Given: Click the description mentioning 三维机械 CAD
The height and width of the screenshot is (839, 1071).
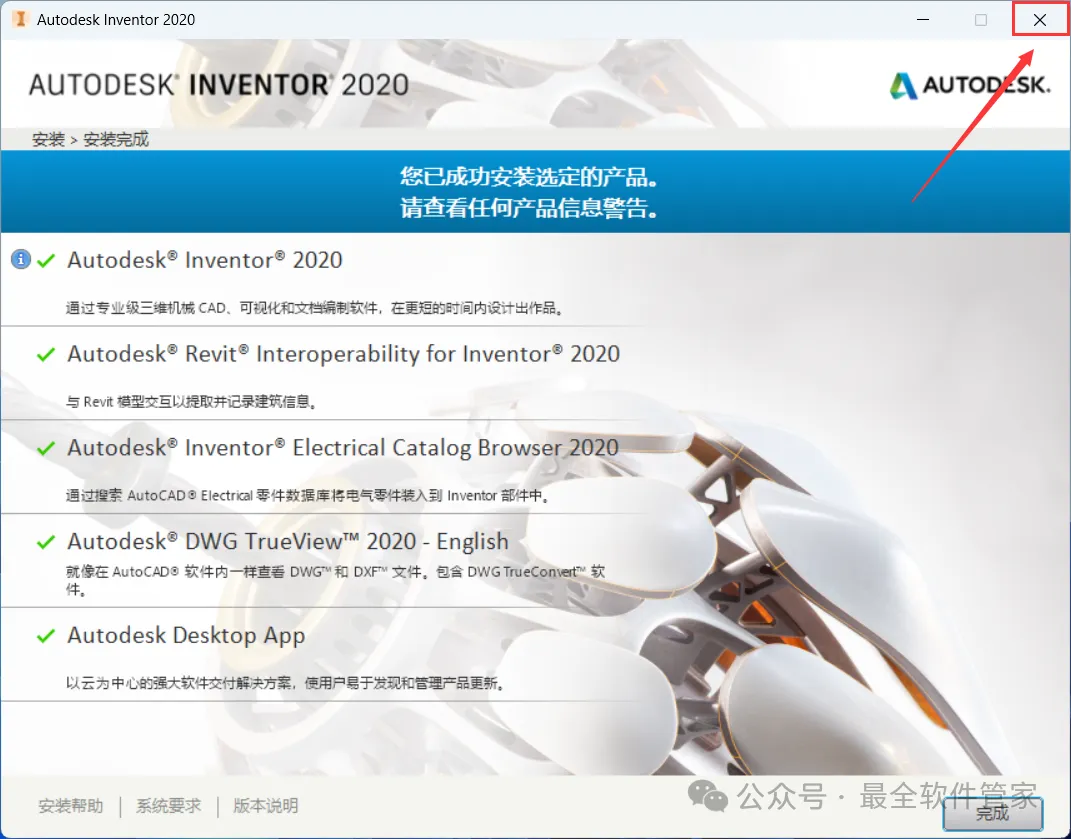Looking at the screenshot, I should (x=316, y=308).
